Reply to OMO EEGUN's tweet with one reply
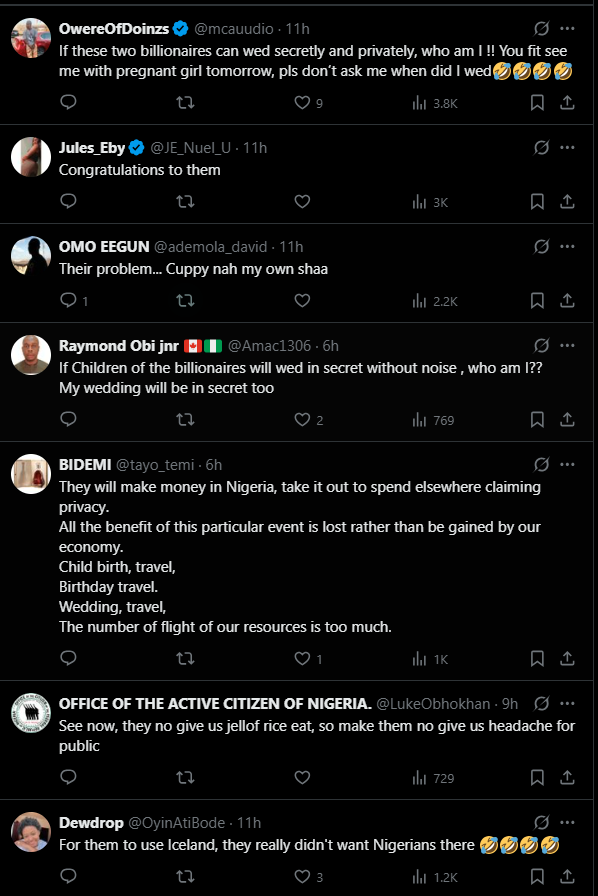The image size is (598, 896). tap(74, 301)
